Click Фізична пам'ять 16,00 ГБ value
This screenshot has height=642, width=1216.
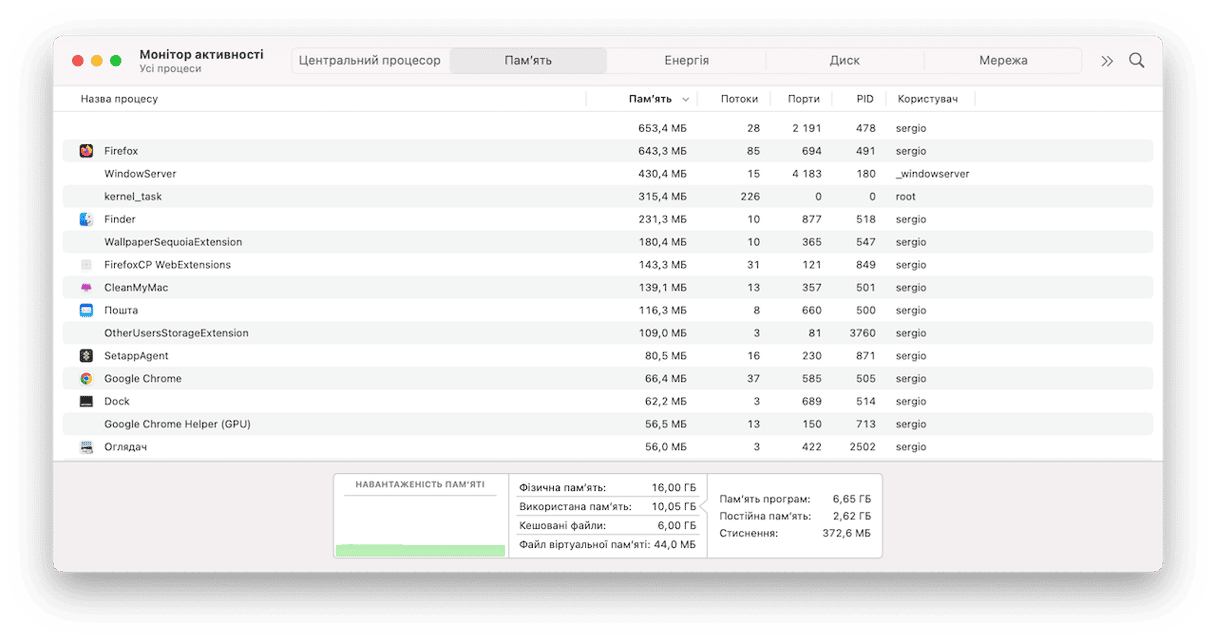point(674,488)
